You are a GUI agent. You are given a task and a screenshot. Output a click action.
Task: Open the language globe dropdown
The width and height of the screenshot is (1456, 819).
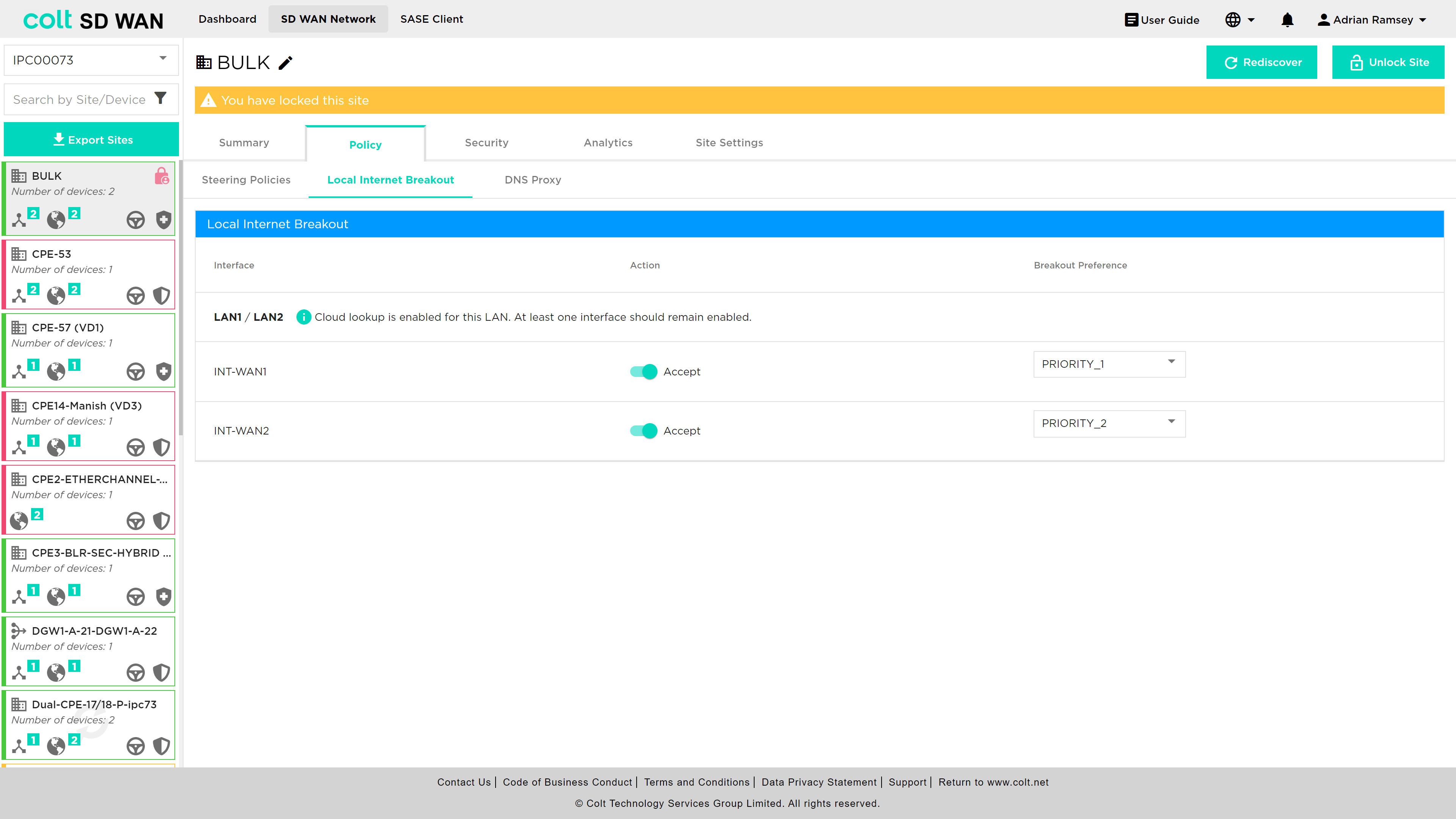click(1240, 20)
